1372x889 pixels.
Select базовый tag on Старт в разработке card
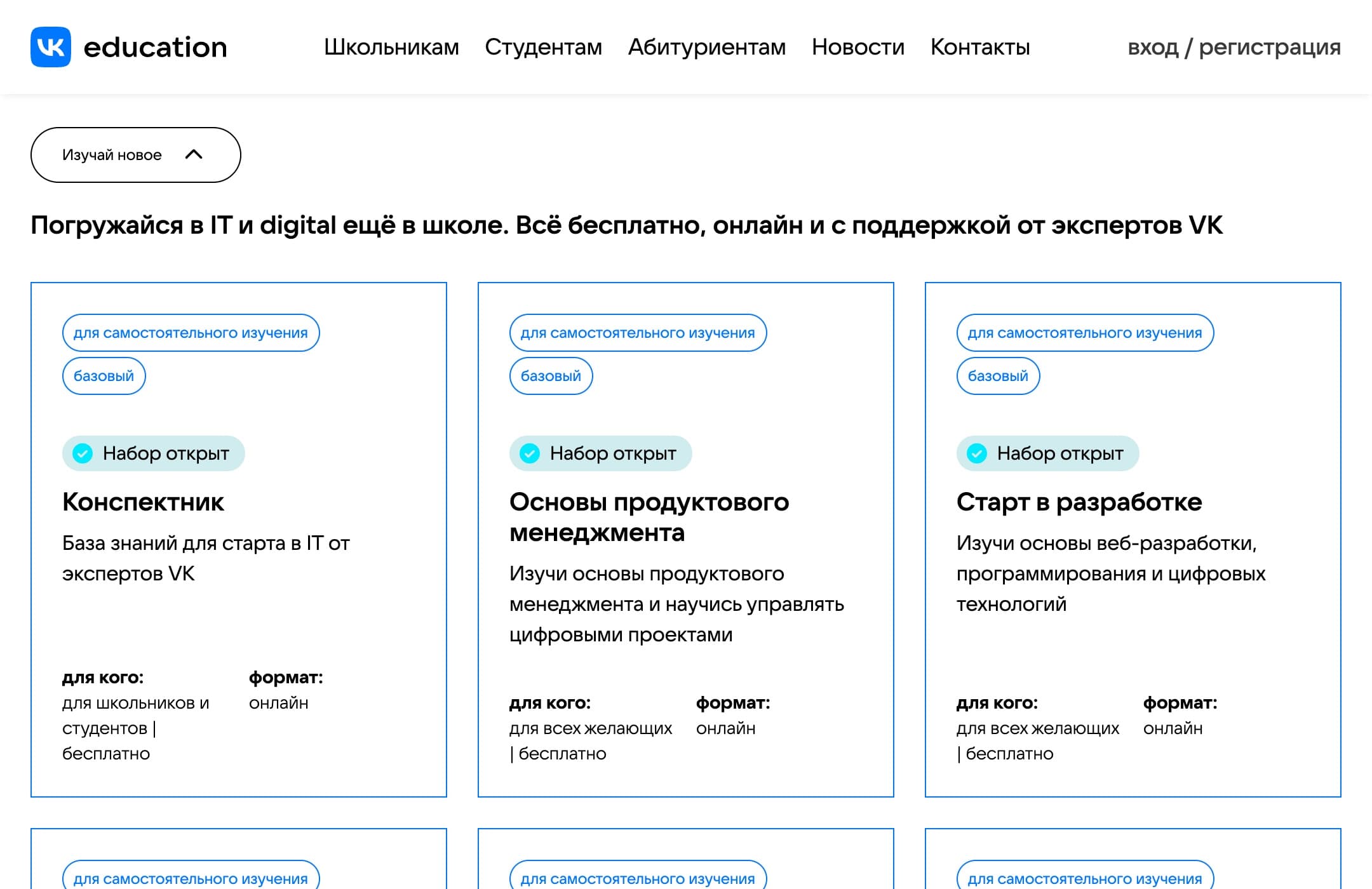click(999, 376)
